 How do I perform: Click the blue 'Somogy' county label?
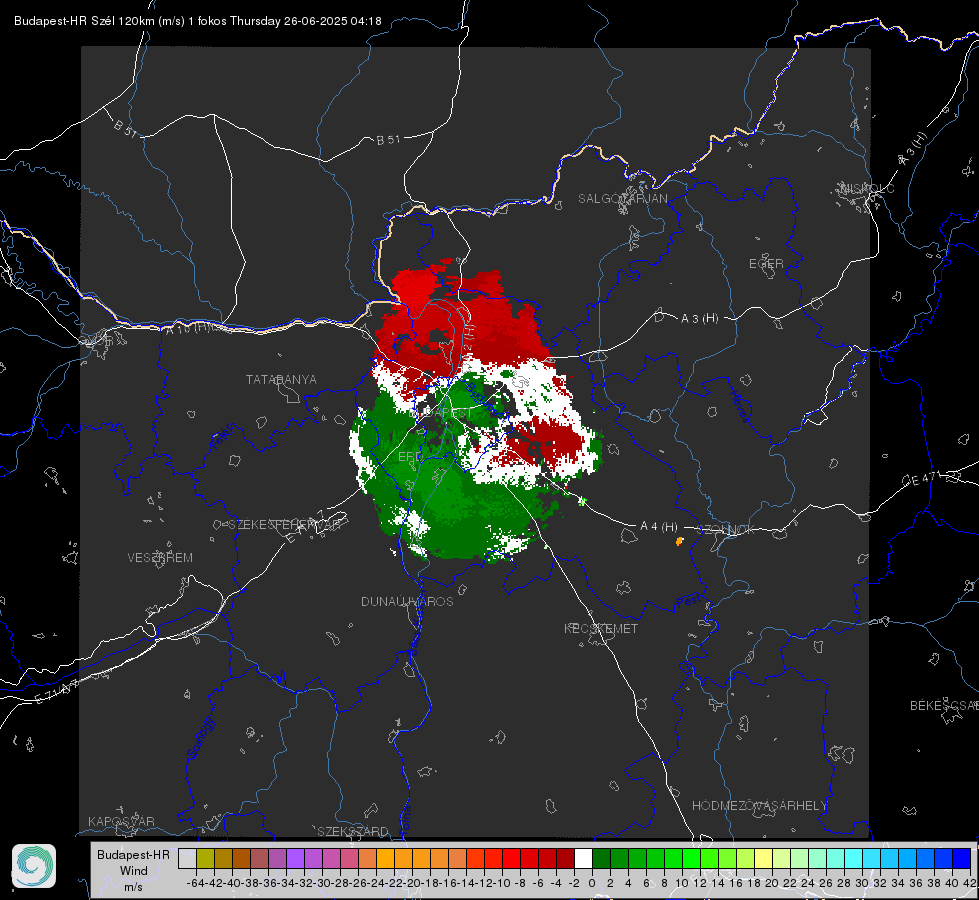(200, 738)
